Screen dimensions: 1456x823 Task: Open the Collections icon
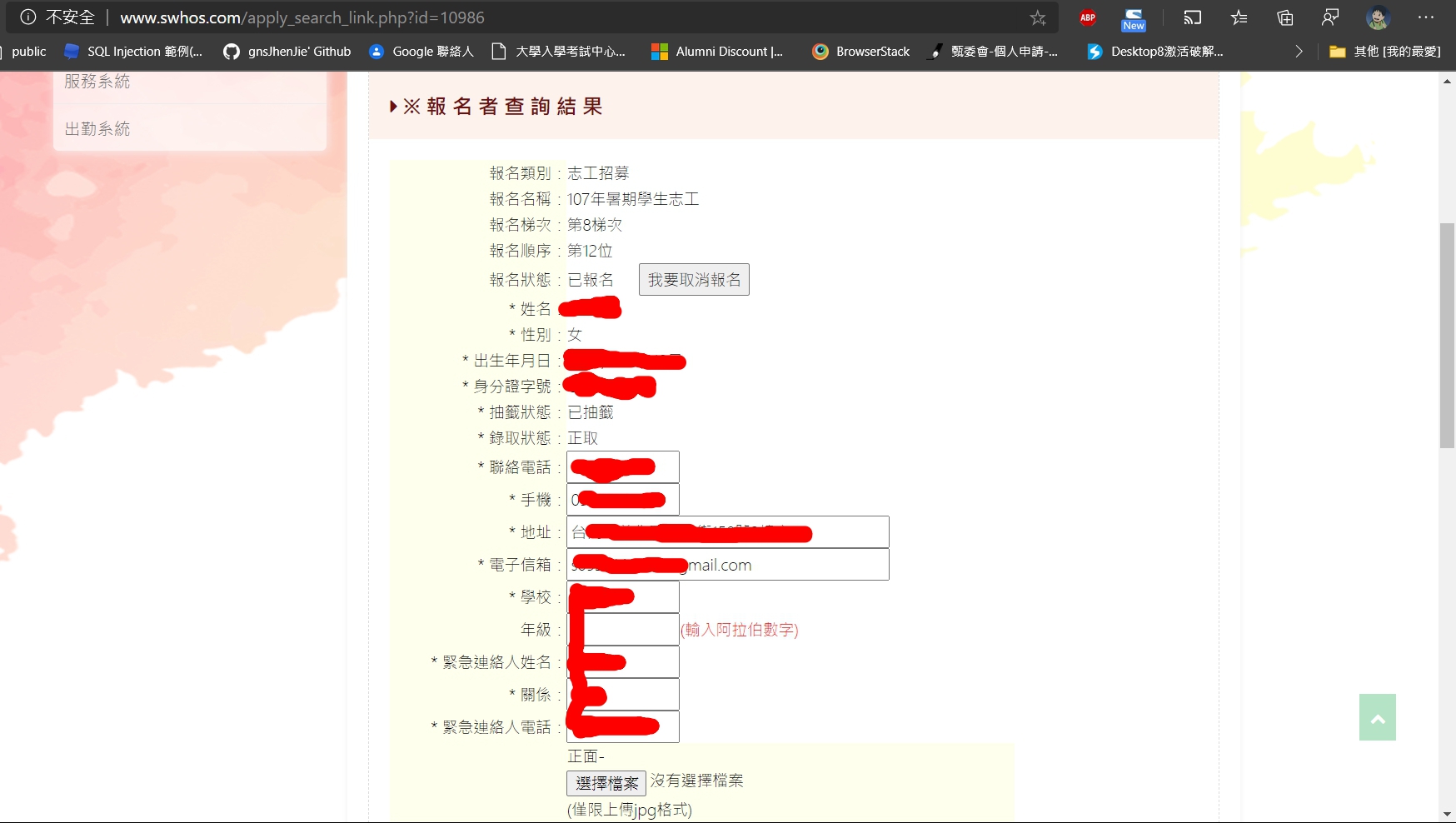pyautogui.click(x=1285, y=17)
